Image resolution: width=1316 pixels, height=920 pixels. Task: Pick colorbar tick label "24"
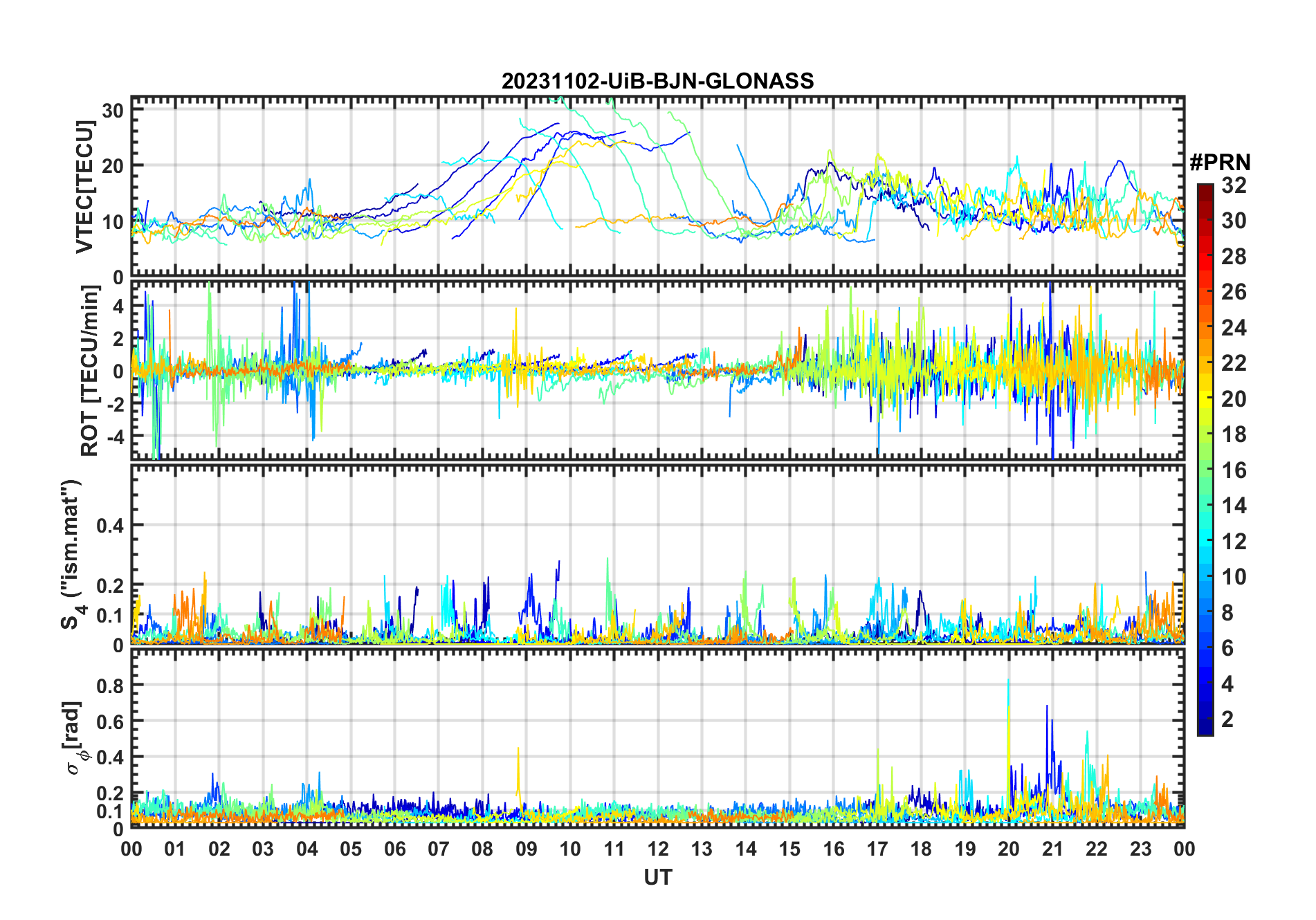coord(1234,328)
